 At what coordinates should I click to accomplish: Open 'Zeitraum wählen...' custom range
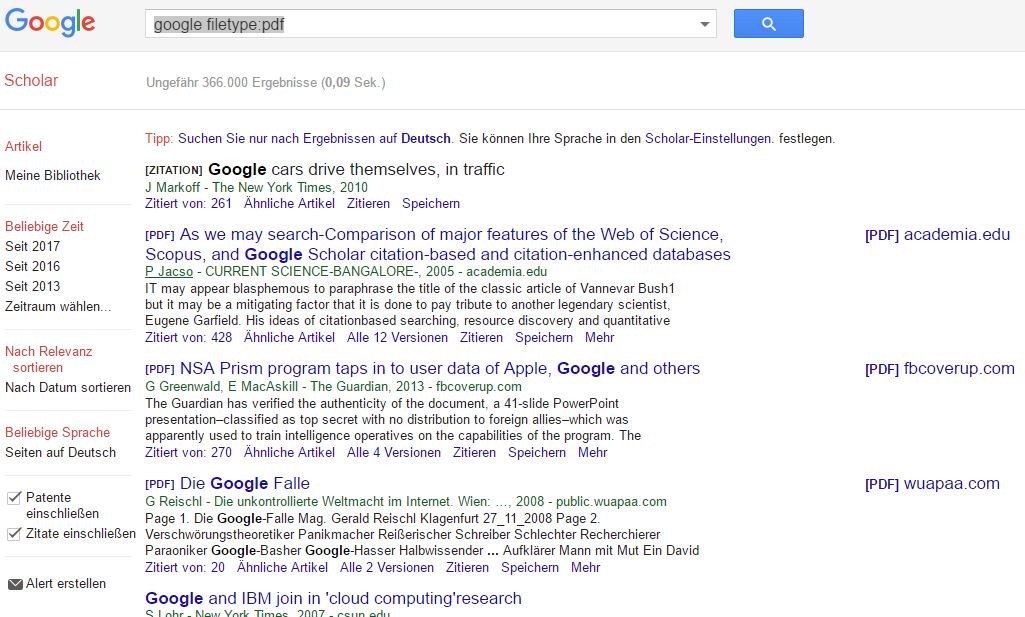[58, 307]
